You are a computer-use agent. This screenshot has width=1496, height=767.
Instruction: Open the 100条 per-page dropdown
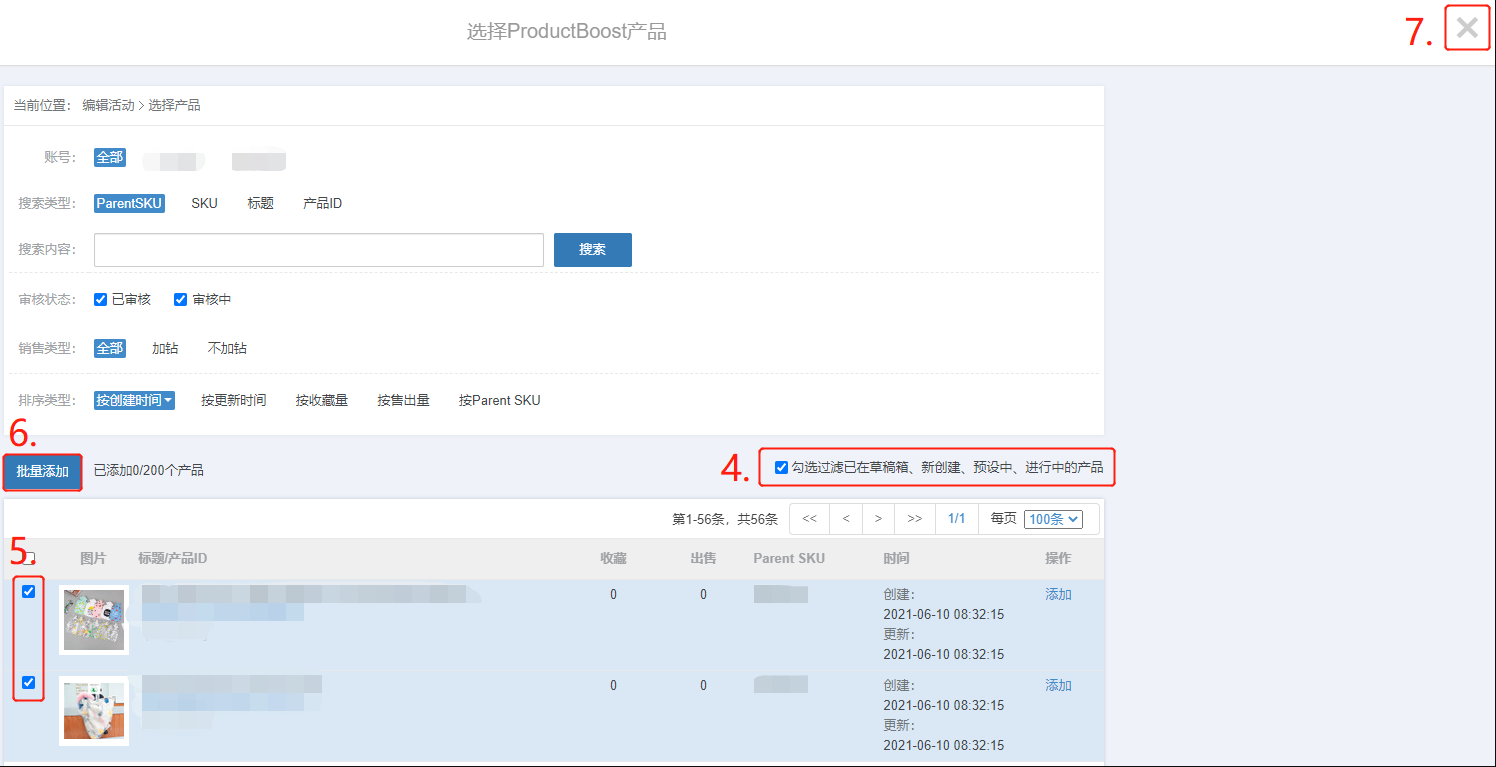[1054, 519]
